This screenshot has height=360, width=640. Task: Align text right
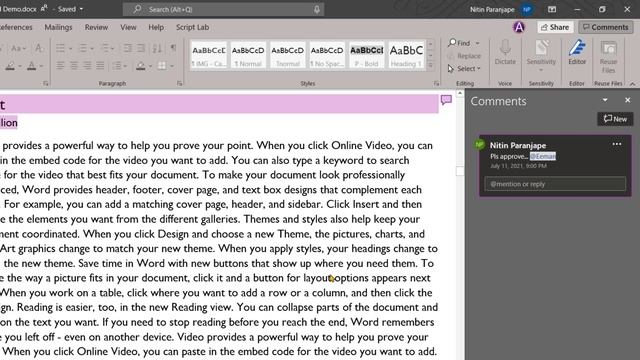tap(87, 65)
